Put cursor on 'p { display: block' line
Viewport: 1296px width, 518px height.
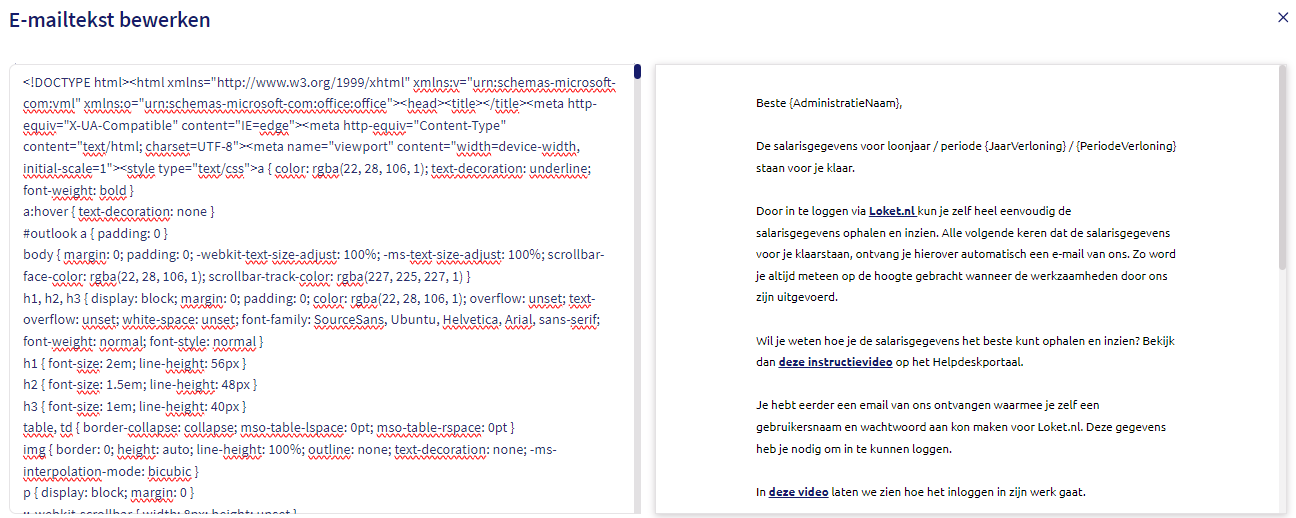[108, 493]
